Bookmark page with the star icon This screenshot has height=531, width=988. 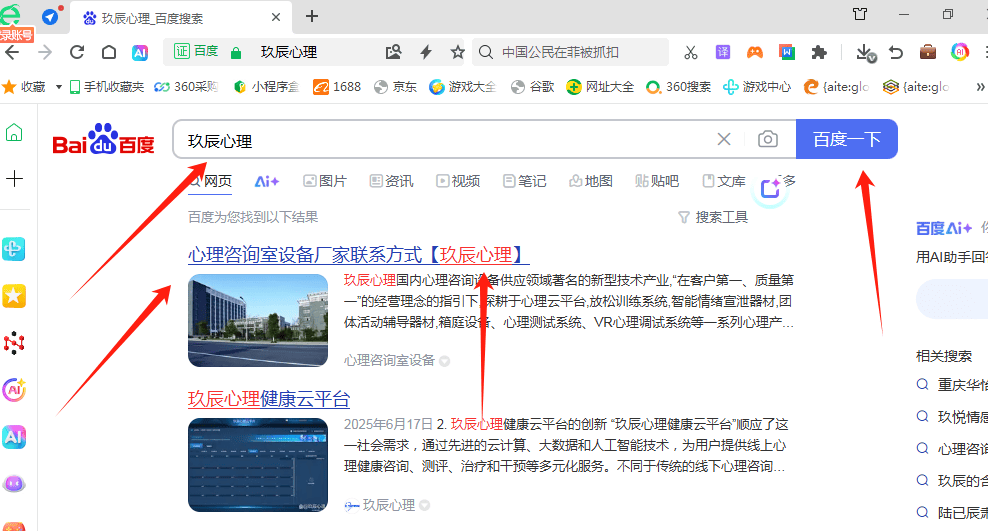[457, 52]
